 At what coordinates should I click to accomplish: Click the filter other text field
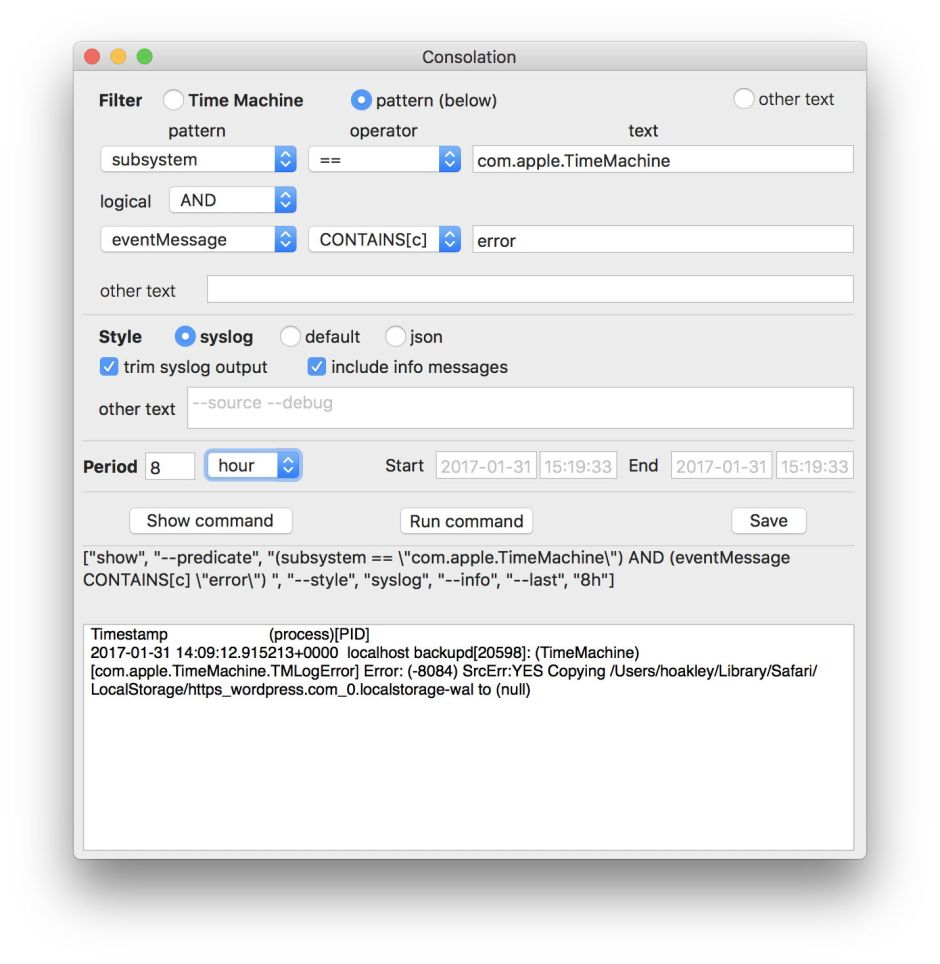pos(529,290)
